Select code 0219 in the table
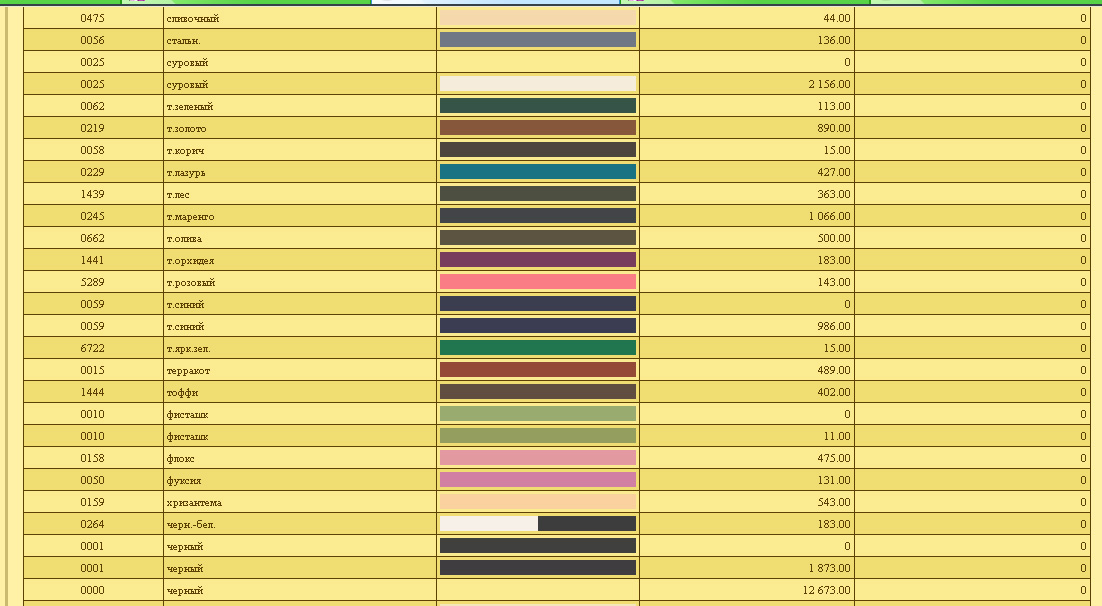The height and width of the screenshot is (606, 1102). click(x=92, y=128)
